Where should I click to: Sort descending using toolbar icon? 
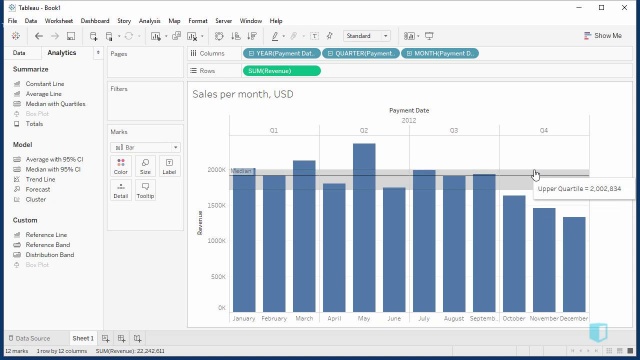[x=252, y=36]
